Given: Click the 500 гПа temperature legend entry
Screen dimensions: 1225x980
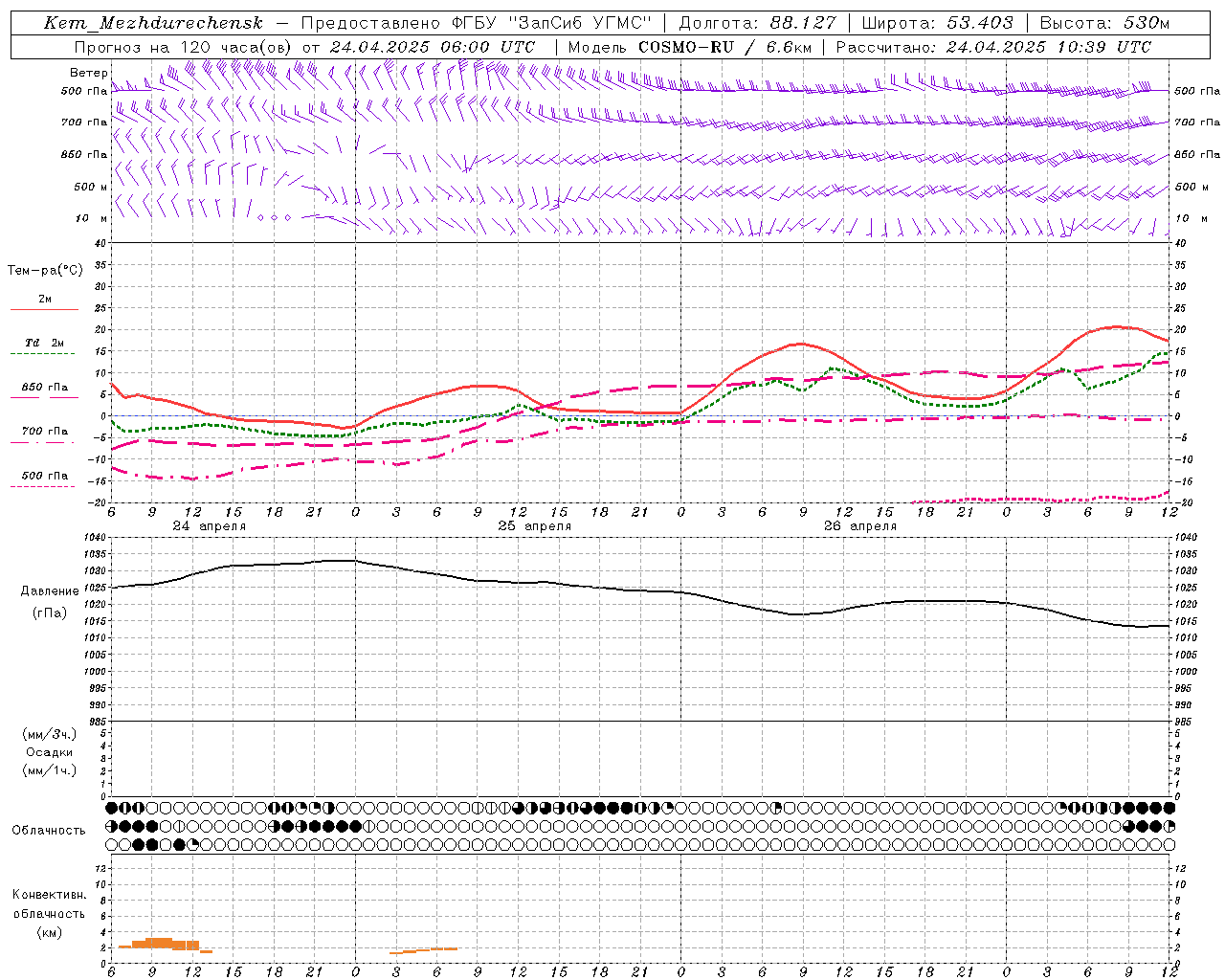Looking at the screenshot, I should pyautogui.click(x=44, y=476).
